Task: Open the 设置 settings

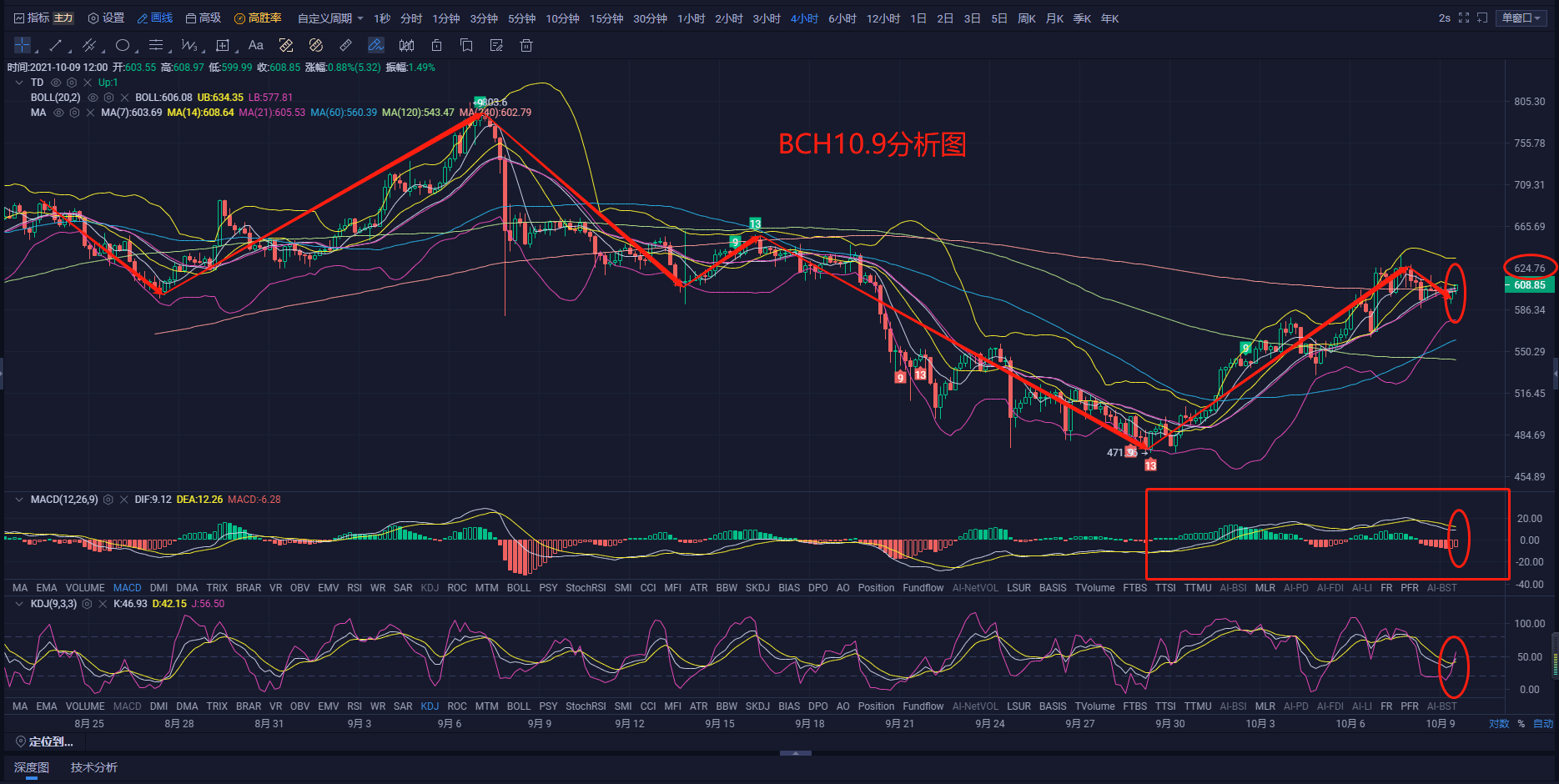Action: click(x=106, y=18)
